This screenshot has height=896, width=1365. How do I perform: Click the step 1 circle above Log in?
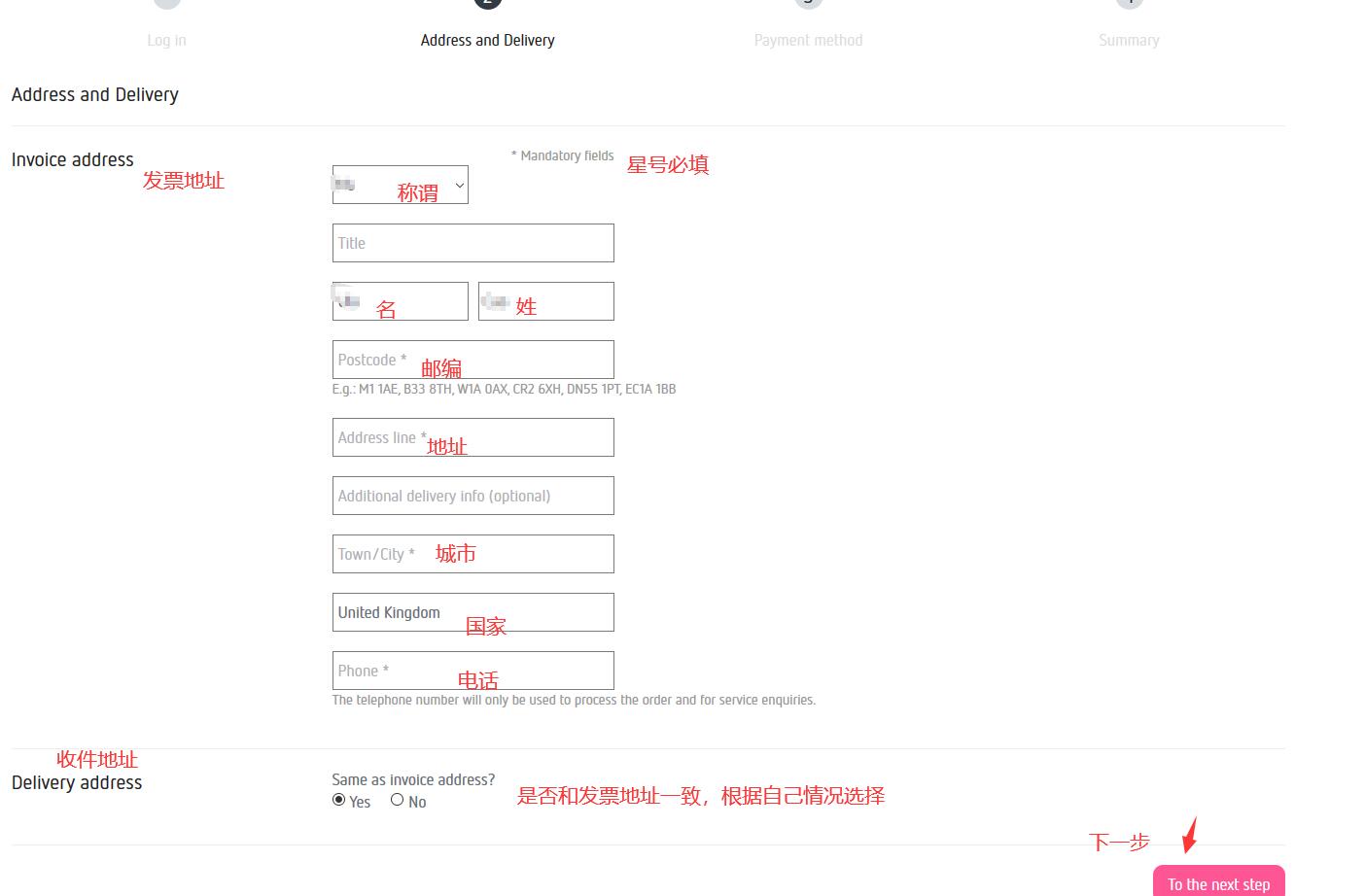point(167,3)
